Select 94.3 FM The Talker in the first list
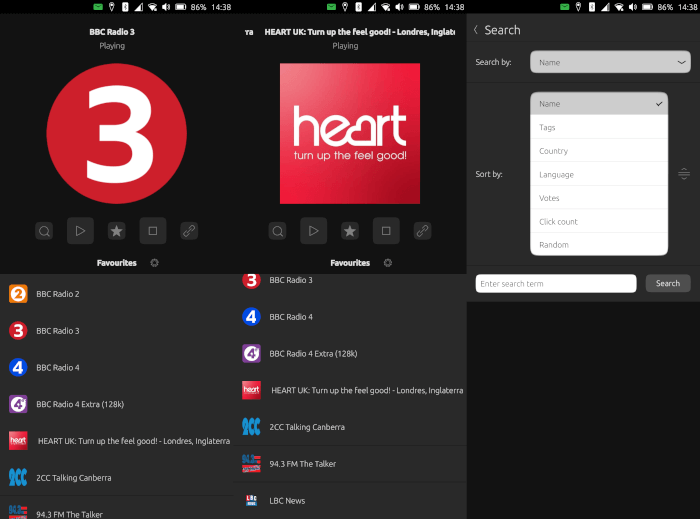The height and width of the screenshot is (519, 700). pyautogui.click(x=117, y=509)
